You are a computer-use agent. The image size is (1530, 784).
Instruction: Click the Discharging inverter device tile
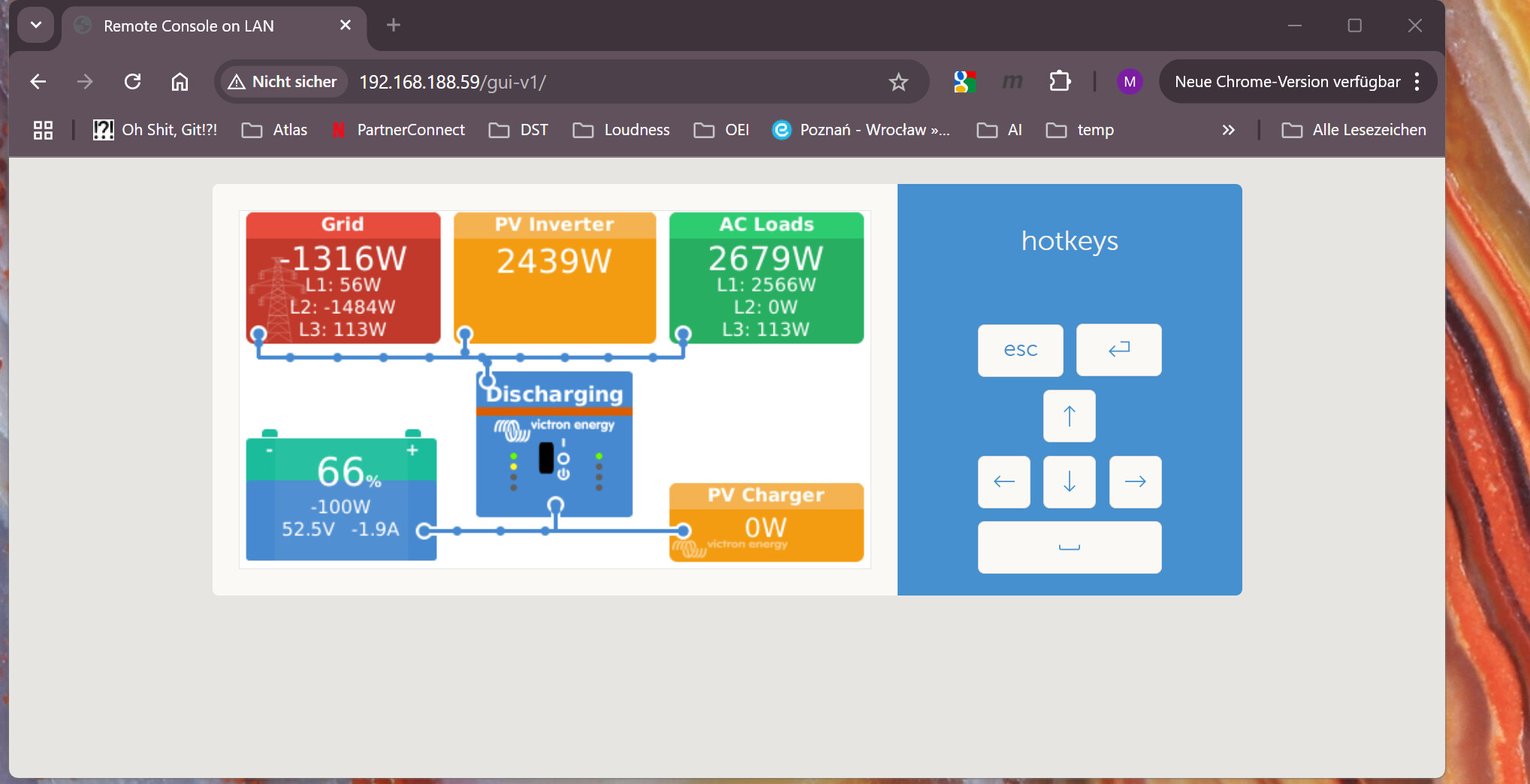coord(554,445)
